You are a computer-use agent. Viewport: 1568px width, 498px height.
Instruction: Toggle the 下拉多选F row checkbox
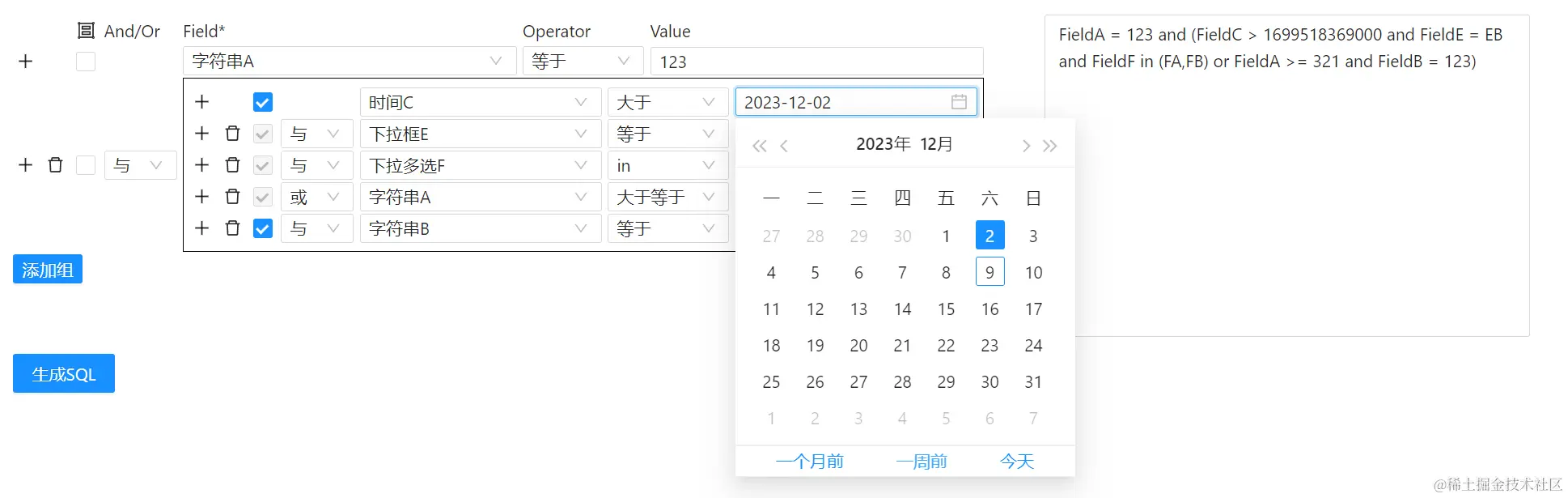(x=263, y=165)
